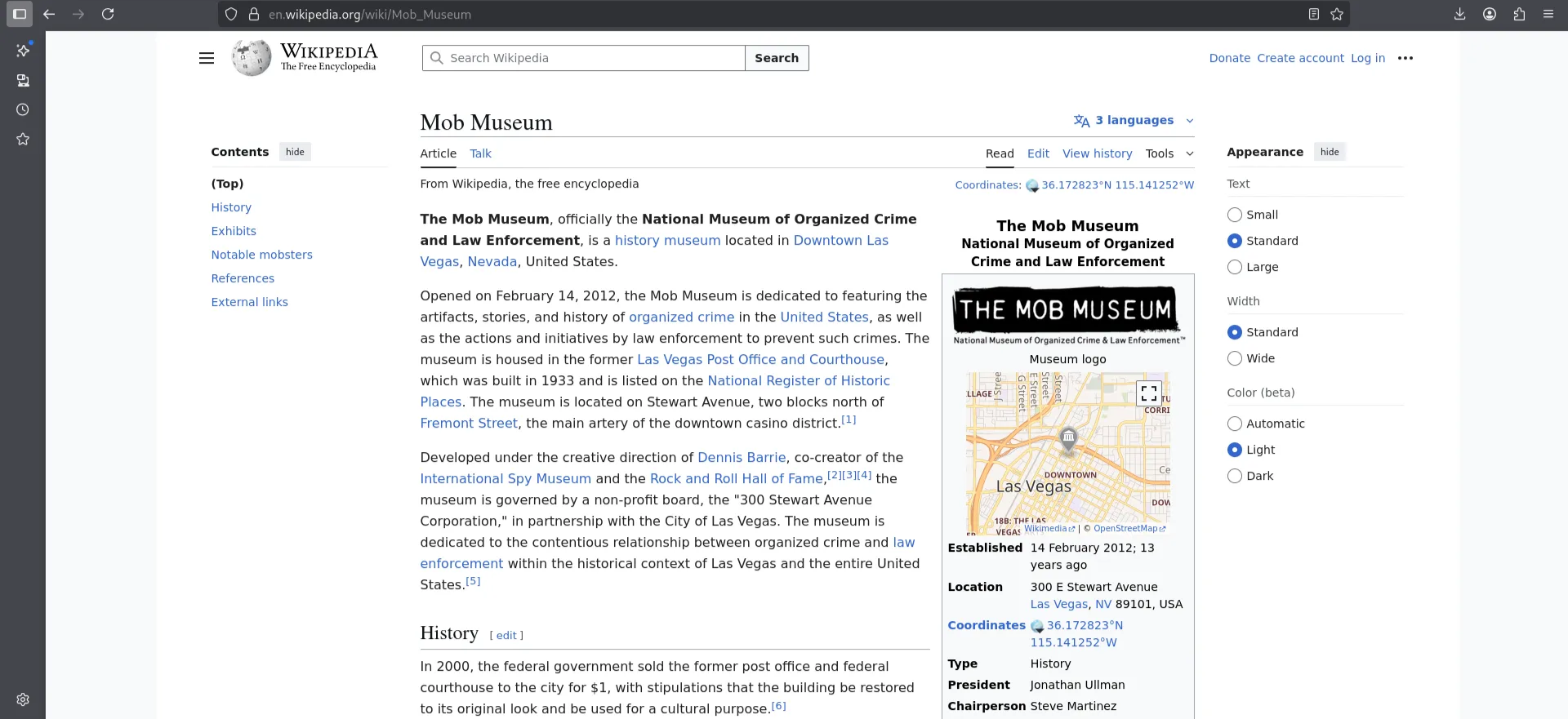
Task: Open bookmarks star icon in sidebar
Action: click(23, 139)
